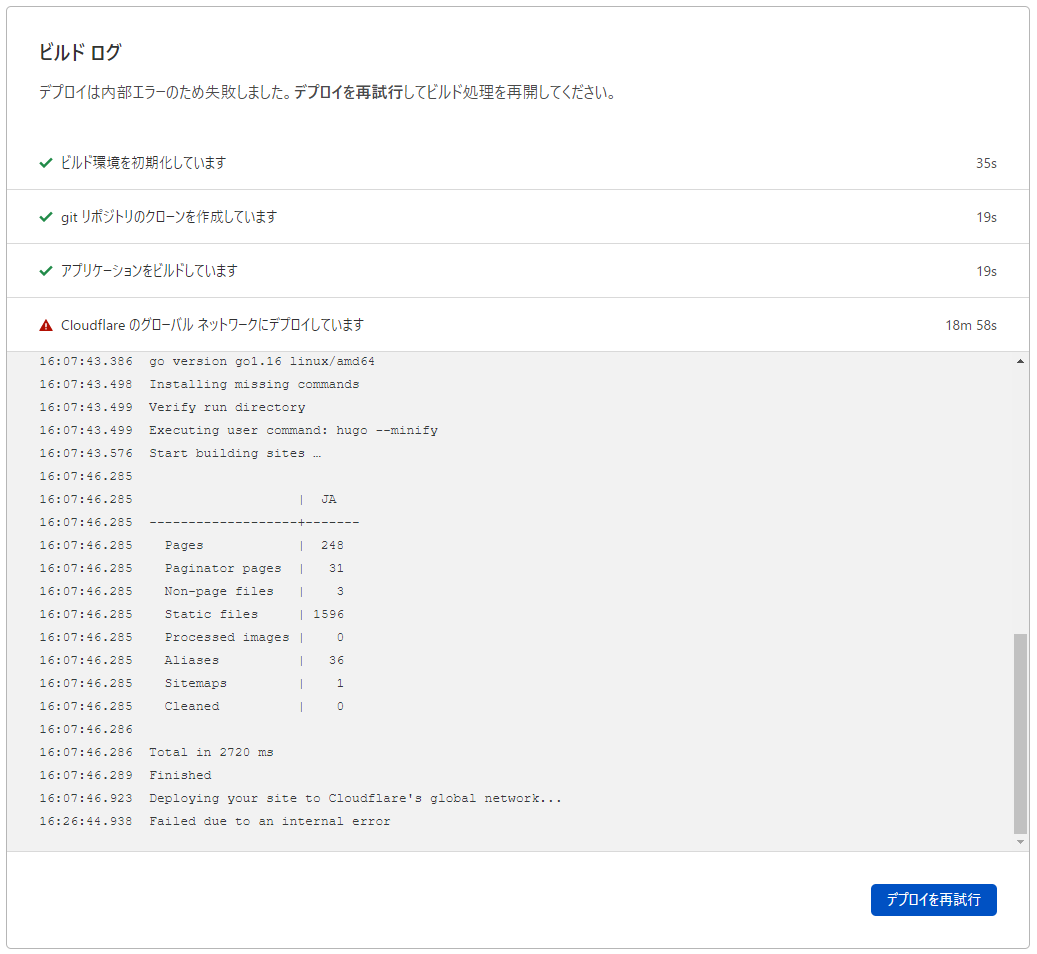This screenshot has height=954, width=1037.
Task: Expand the ビルド環境を初期化しています step label
Action: coord(143,163)
